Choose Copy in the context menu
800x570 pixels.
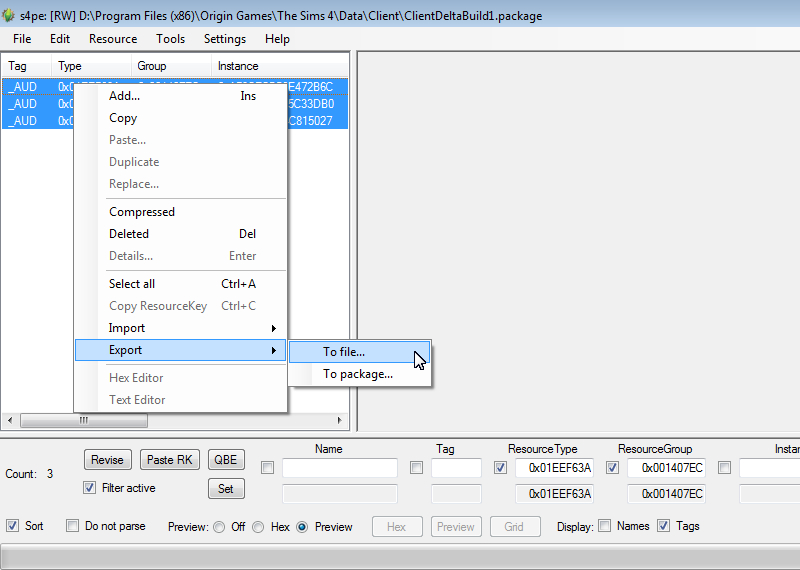click(x=181, y=118)
